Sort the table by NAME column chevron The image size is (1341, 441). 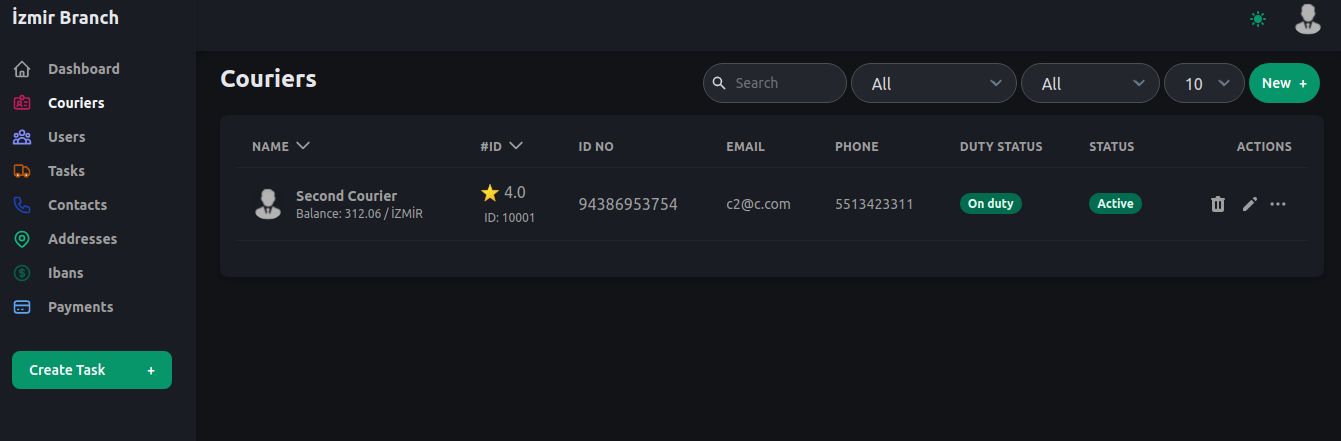303,146
